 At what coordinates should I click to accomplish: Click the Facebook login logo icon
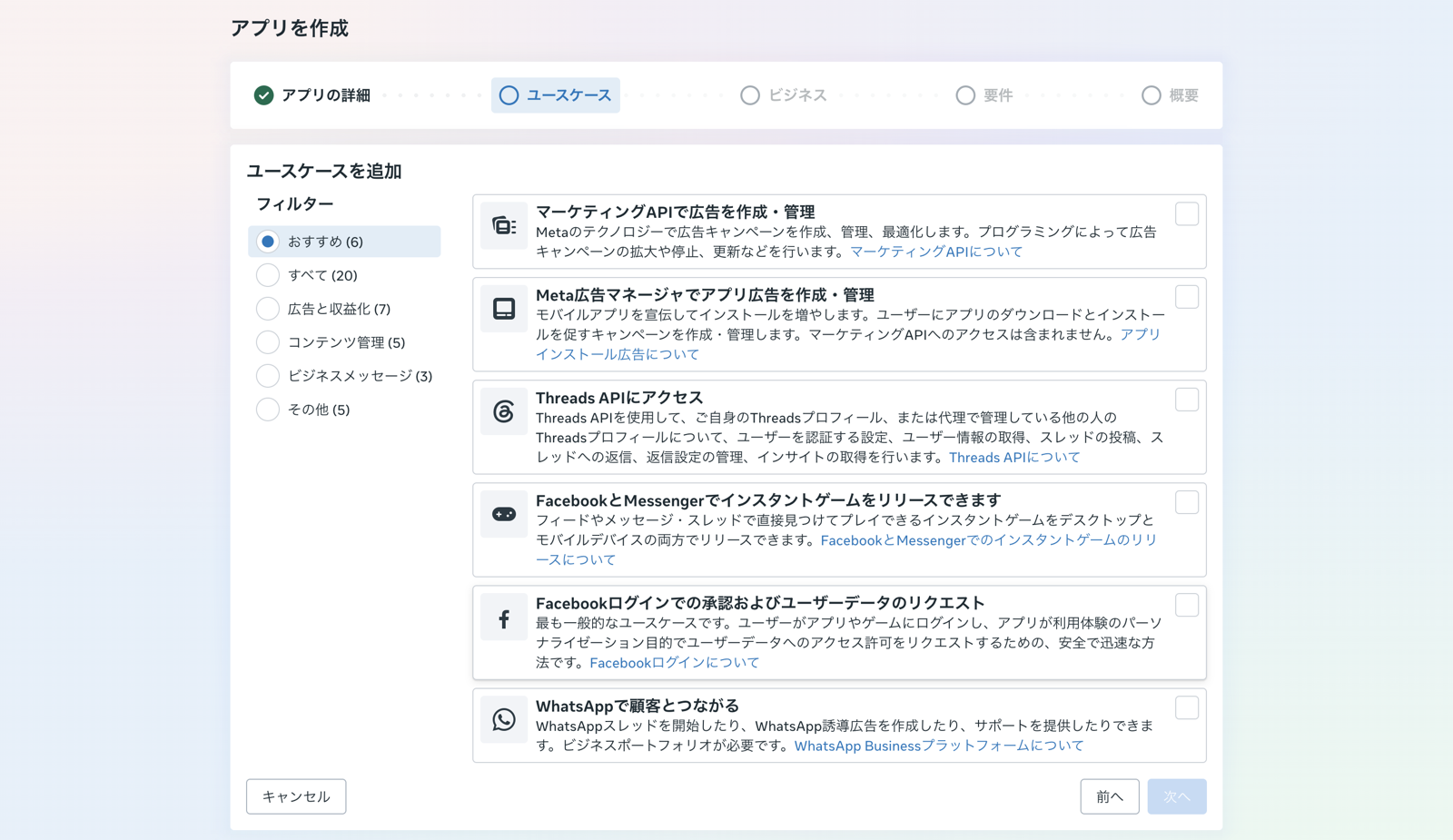[x=504, y=618]
